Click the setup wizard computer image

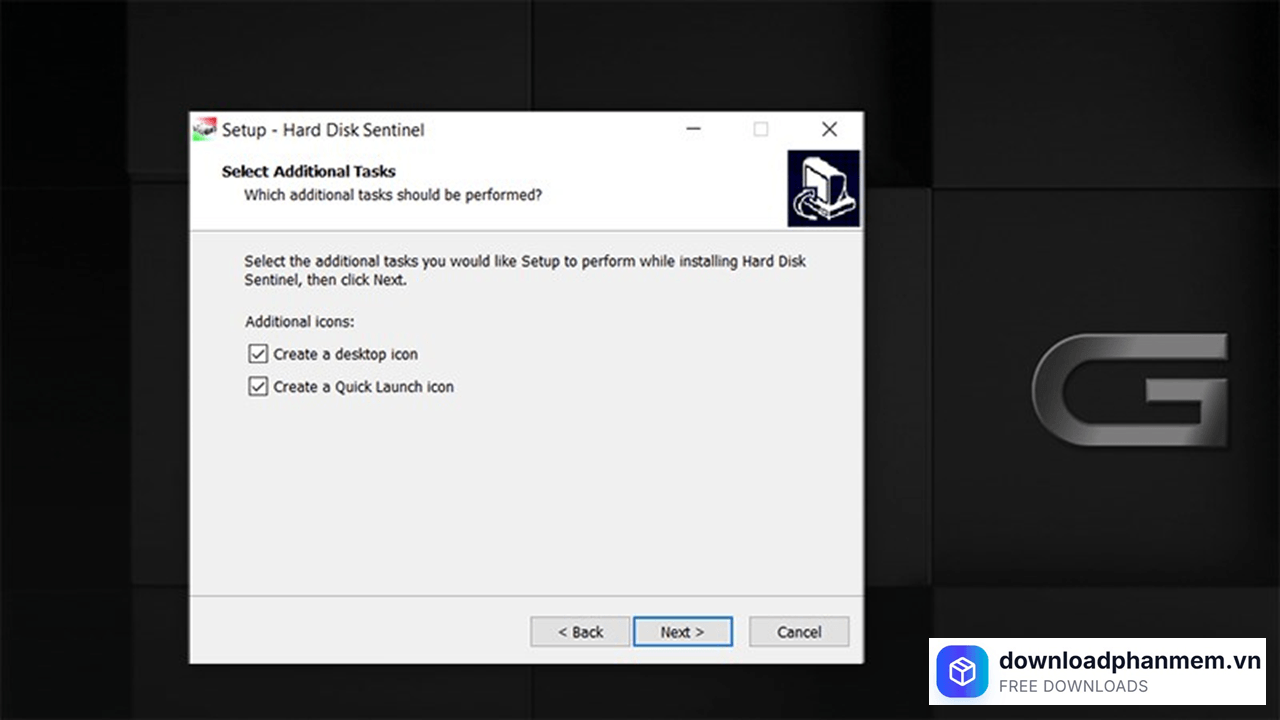823,188
